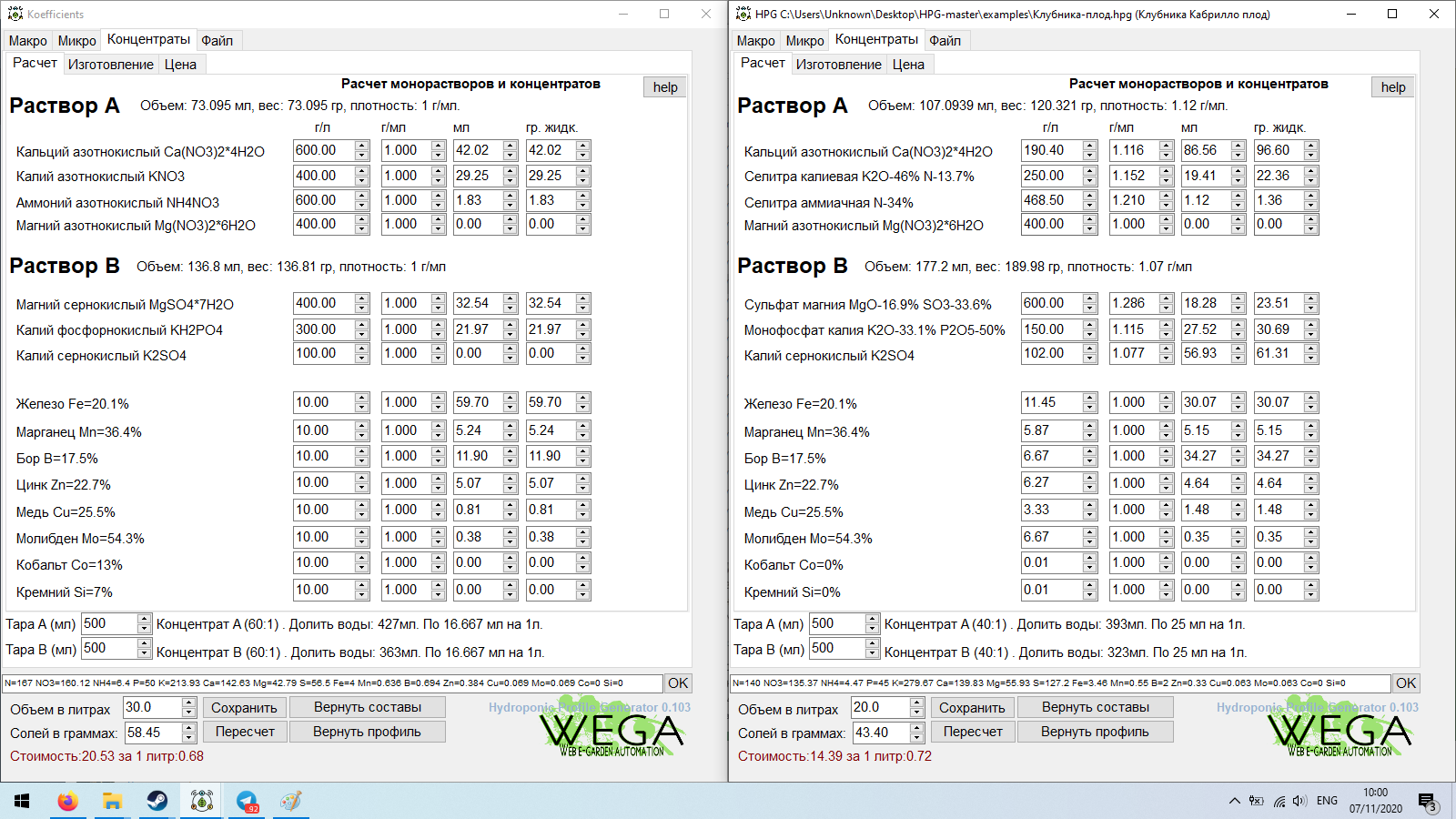Open the Windows notification center
This screenshot has height=819, width=1456.
[x=1427, y=802]
